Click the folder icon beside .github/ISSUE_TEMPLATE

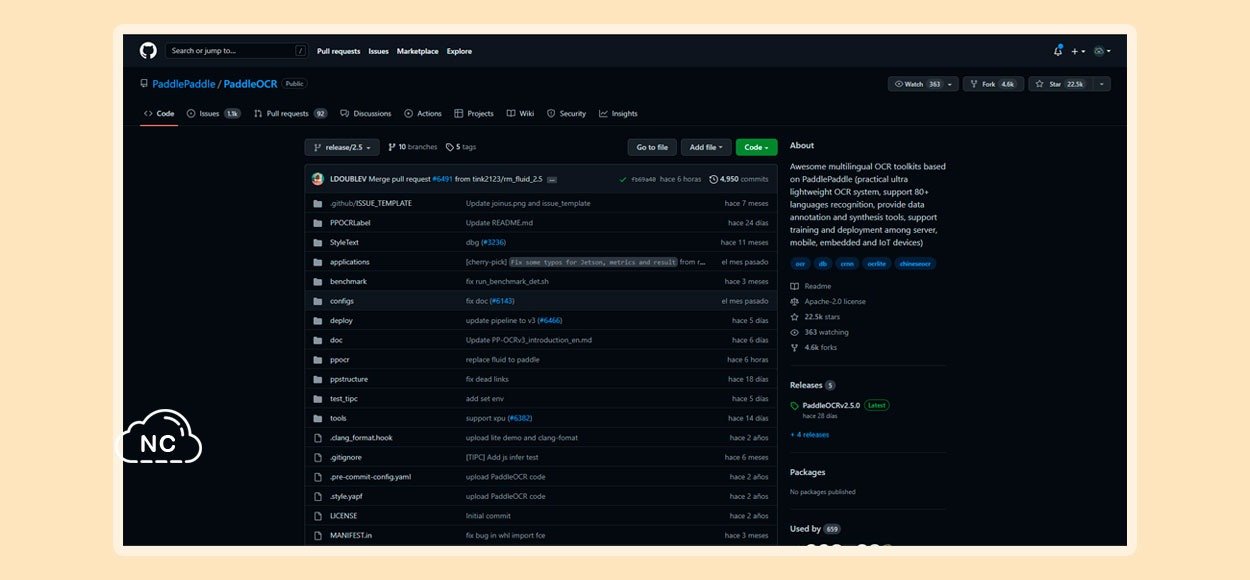pyautogui.click(x=317, y=203)
